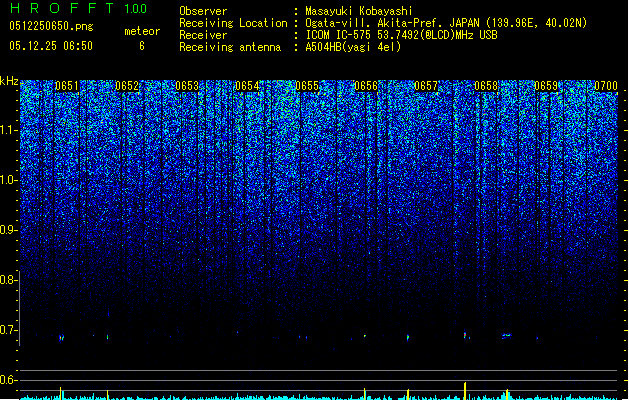Click the 'Receiver' field label
The height and width of the screenshot is (400, 629).
(203, 35)
